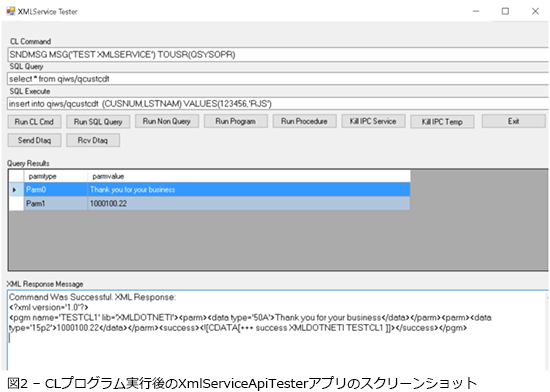This screenshot has width=550, height=392.
Task: Maximize the XMLService Tester window
Action: pyautogui.click(x=505, y=11)
